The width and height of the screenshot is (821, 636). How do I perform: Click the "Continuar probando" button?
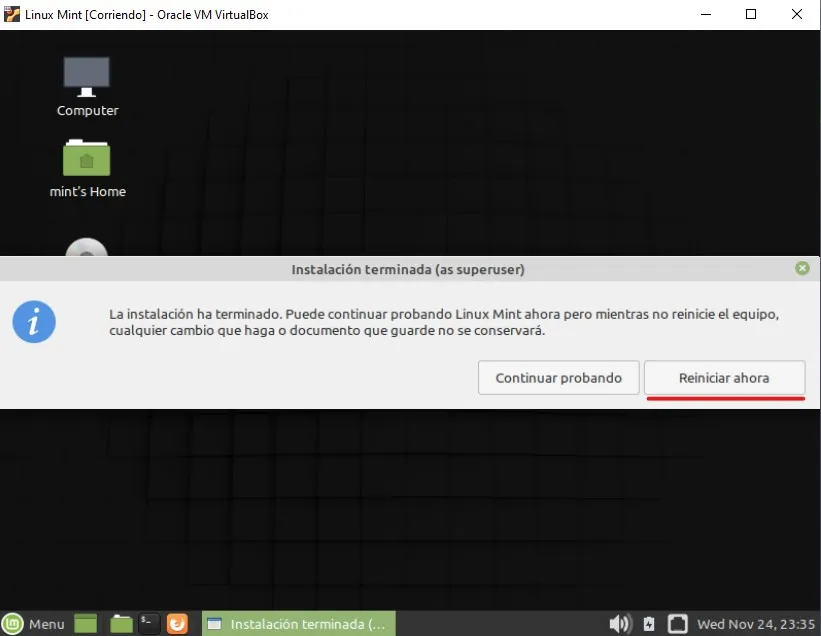coord(558,378)
